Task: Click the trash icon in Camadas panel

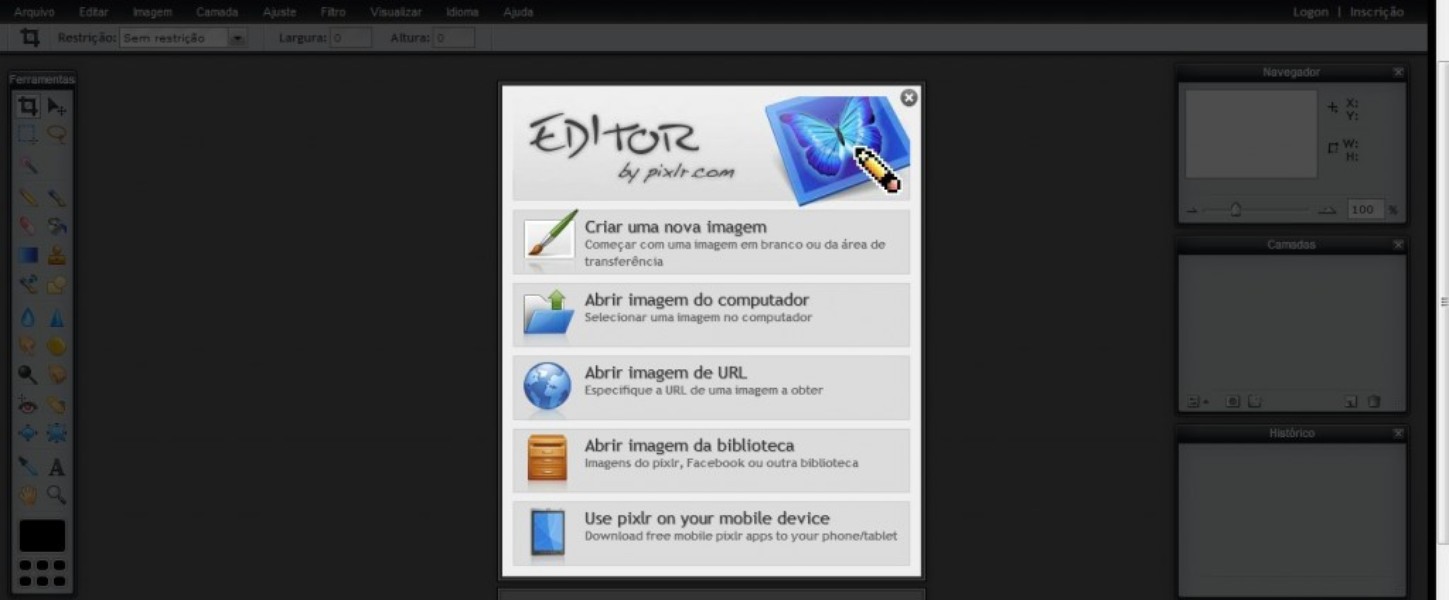Action: coord(1374,402)
